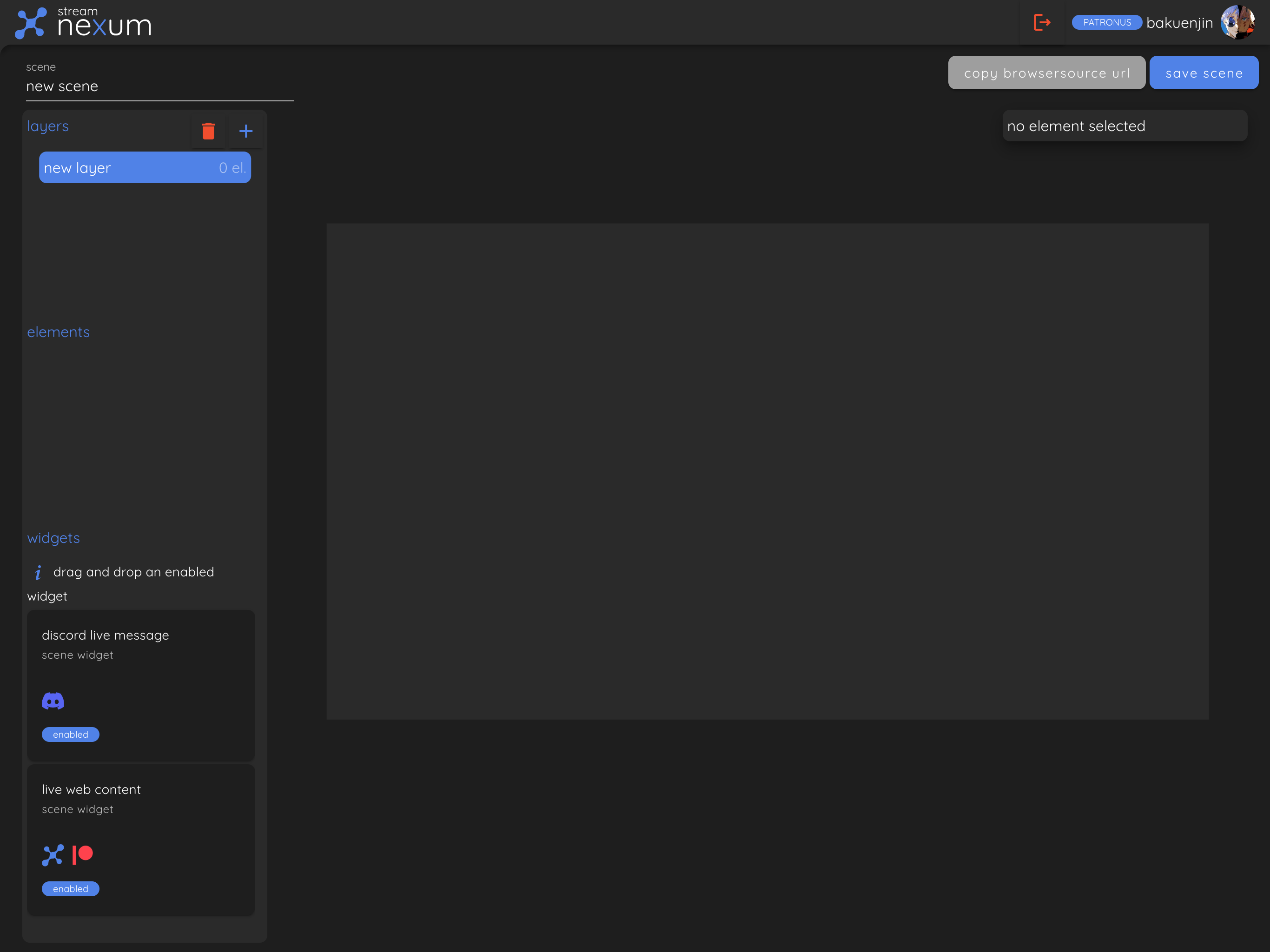Copy the browsersource URL
This screenshot has height=952, width=1270.
[x=1046, y=73]
